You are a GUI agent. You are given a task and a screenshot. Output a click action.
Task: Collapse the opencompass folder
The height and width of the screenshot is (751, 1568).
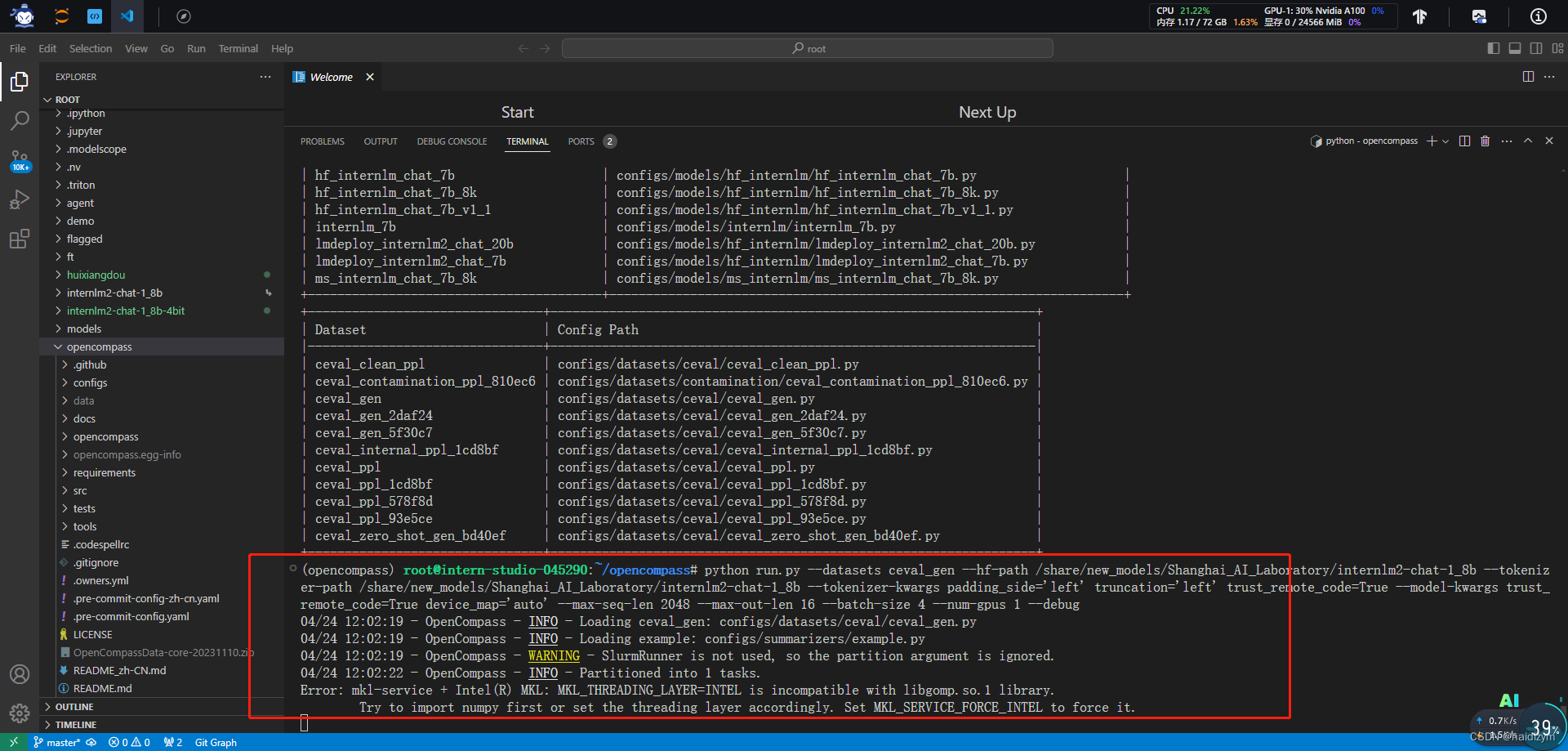162,346
